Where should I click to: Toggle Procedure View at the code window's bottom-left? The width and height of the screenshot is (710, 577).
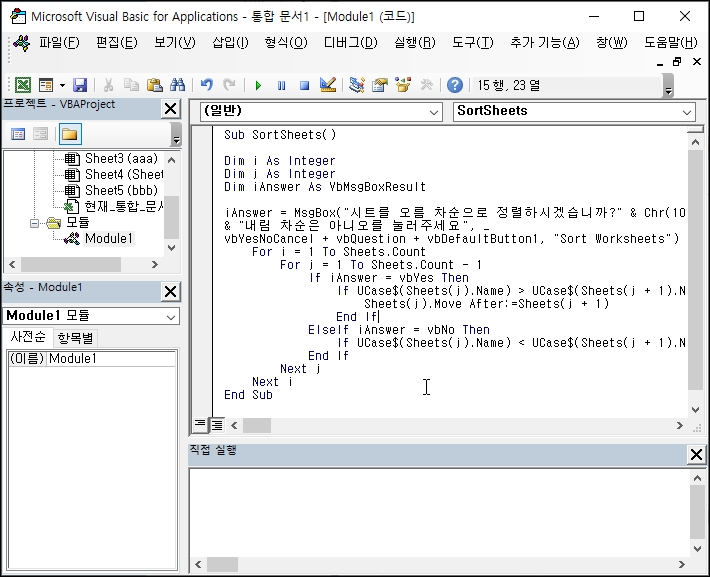point(200,425)
